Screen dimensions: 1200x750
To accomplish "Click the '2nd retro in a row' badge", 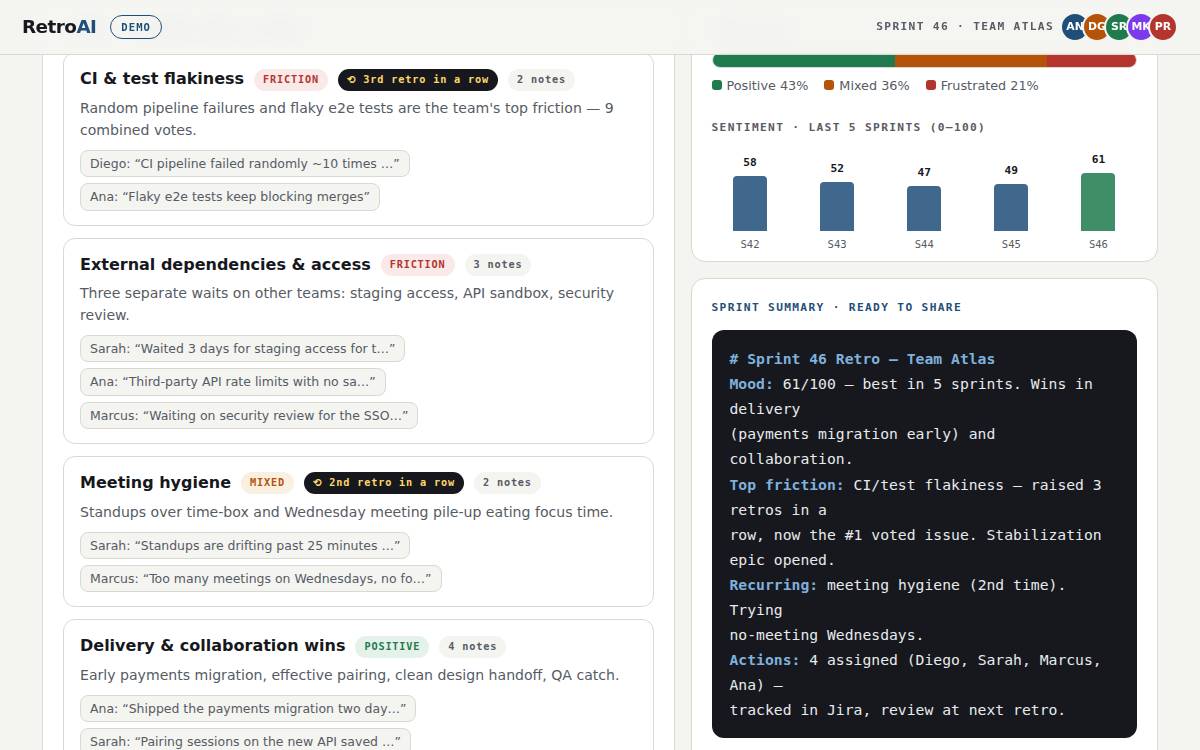I will [x=384, y=482].
